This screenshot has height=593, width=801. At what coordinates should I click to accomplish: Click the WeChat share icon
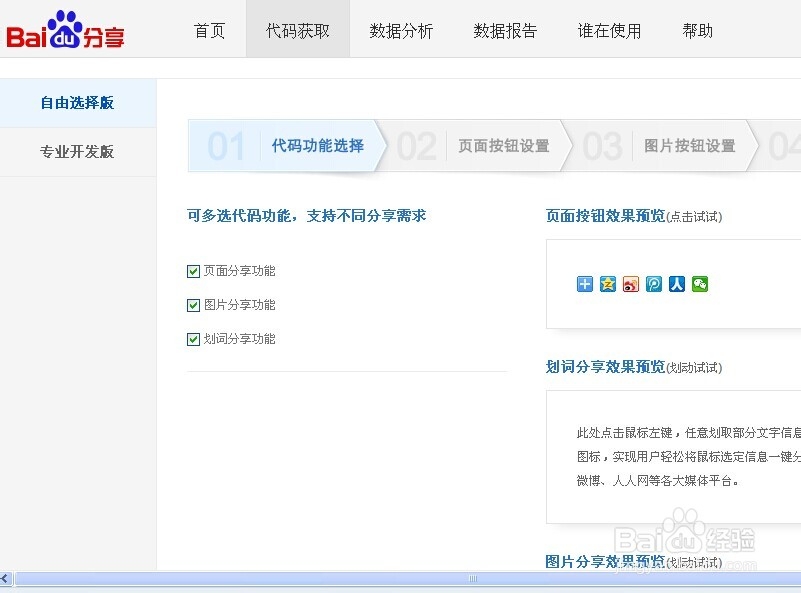click(700, 284)
